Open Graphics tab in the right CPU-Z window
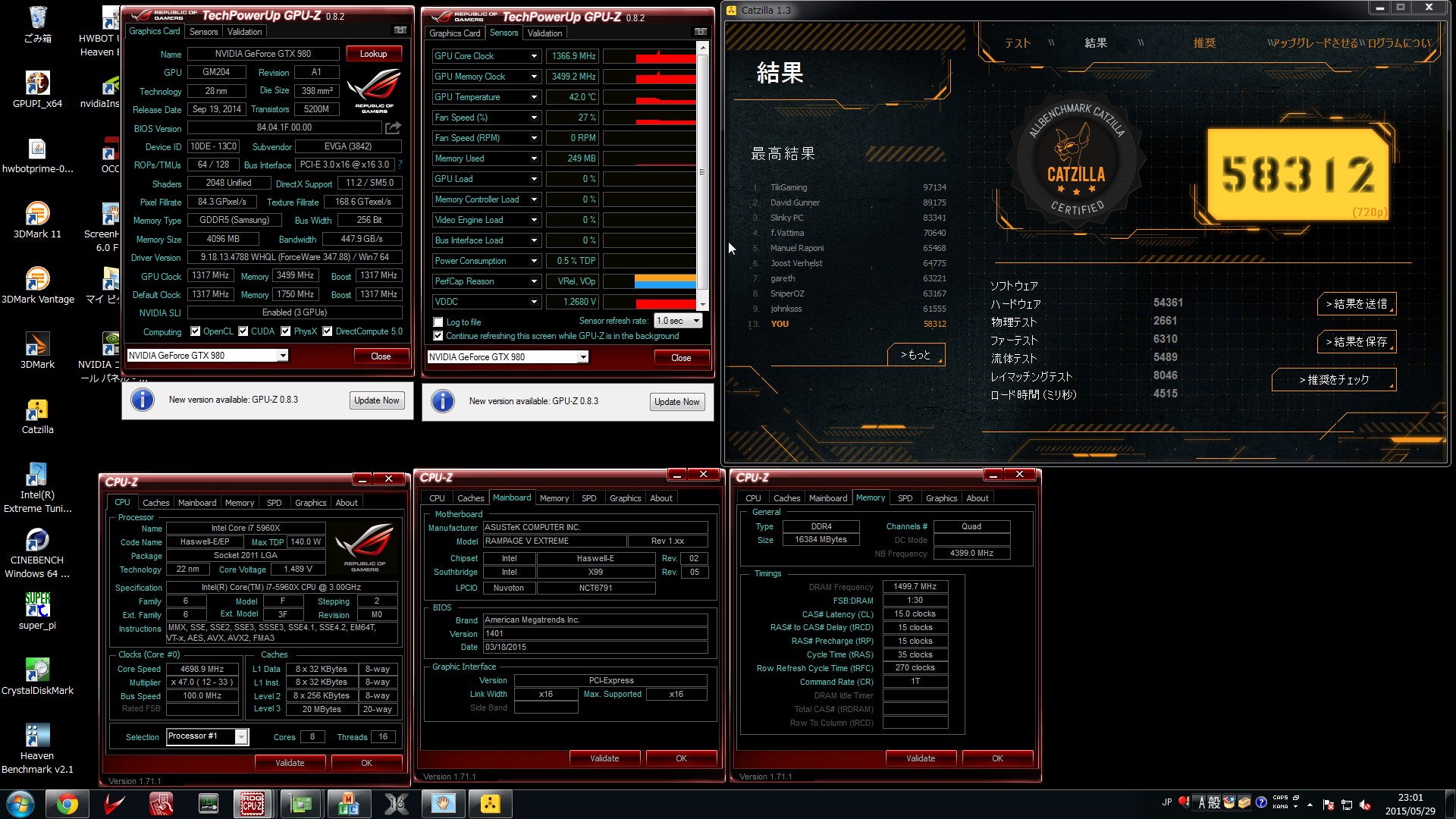 coord(941,498)
